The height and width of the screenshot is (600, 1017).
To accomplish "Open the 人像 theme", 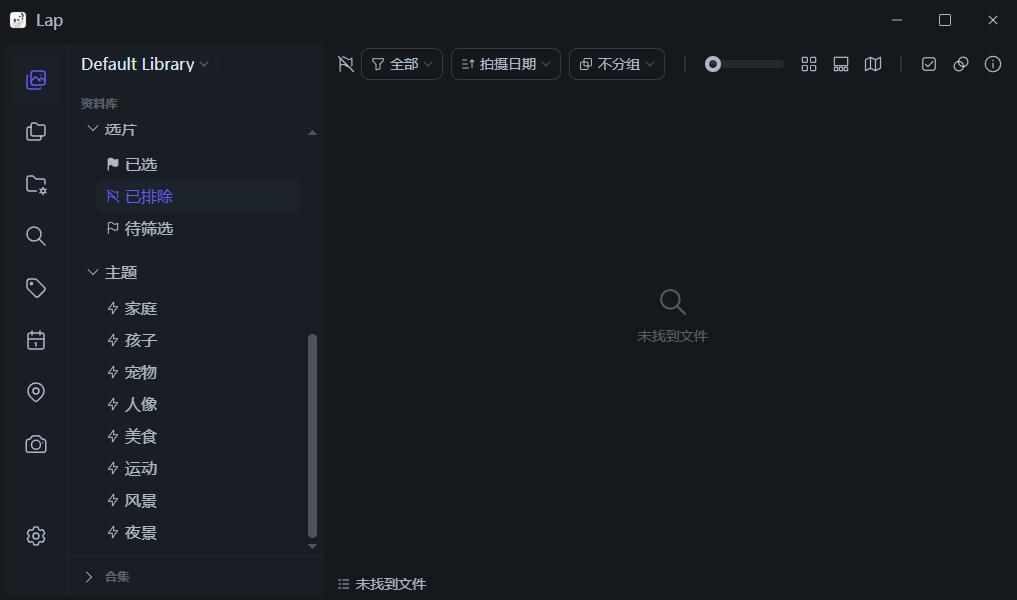I will click(198, 405).
